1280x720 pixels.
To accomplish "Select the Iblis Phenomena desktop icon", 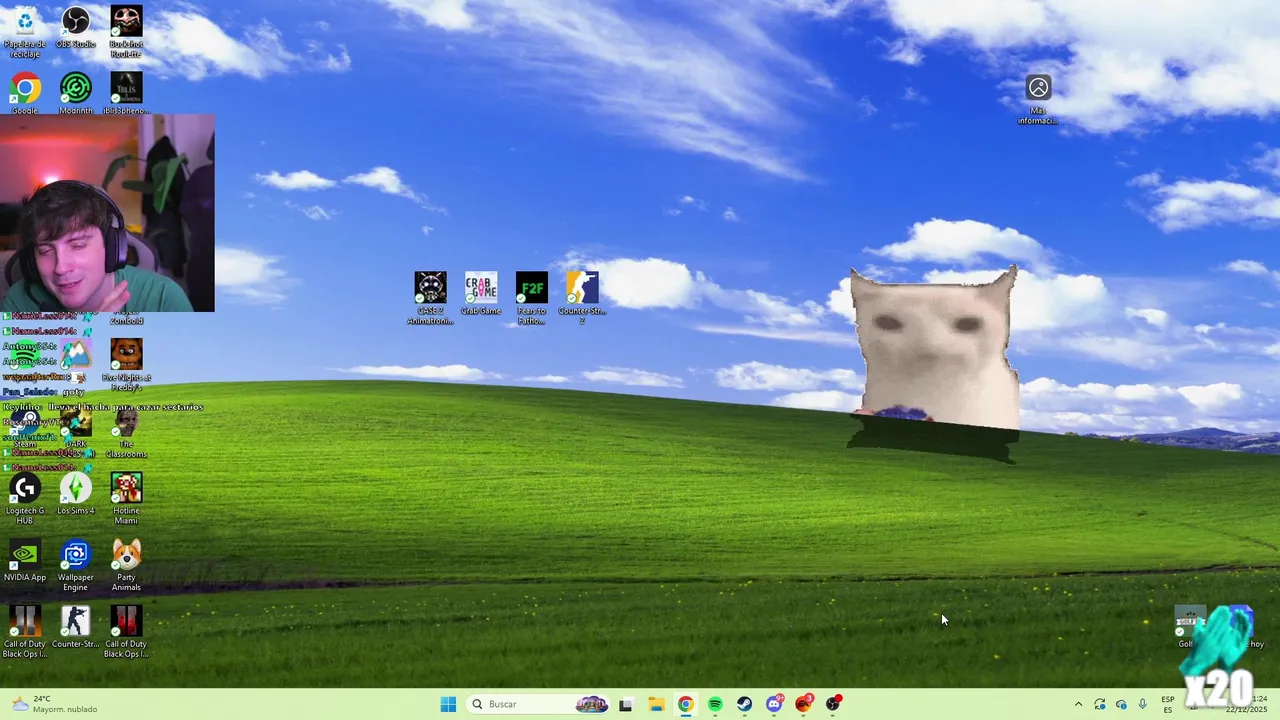I will (126, 93).
